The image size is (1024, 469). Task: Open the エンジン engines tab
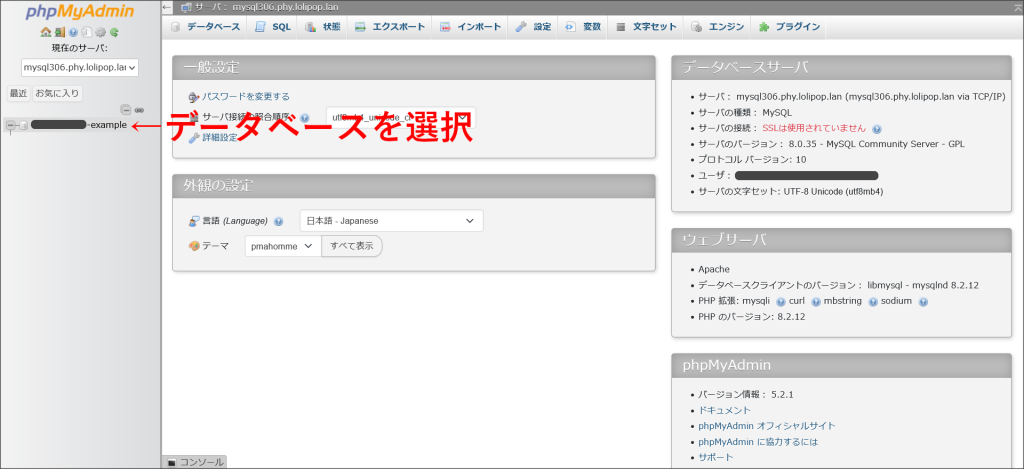[x=718, y=27]
